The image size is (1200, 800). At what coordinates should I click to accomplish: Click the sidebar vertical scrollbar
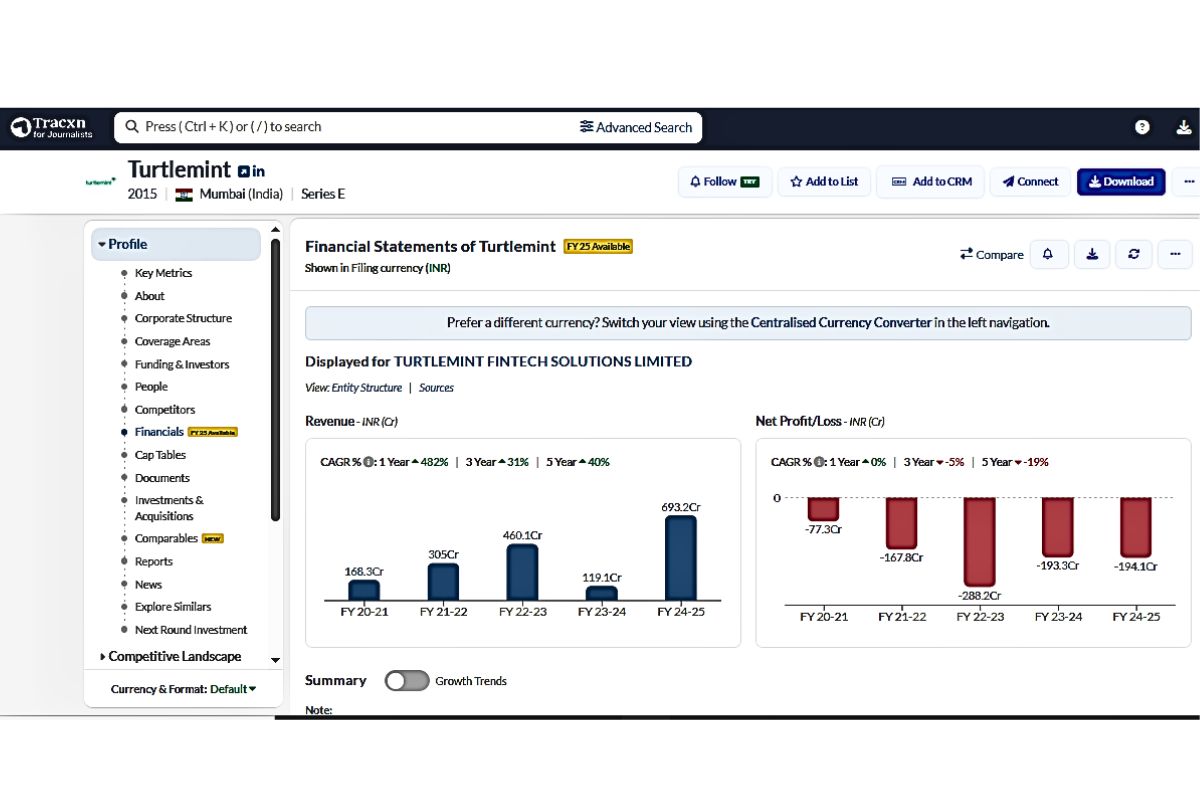click(x=276, y=380)
